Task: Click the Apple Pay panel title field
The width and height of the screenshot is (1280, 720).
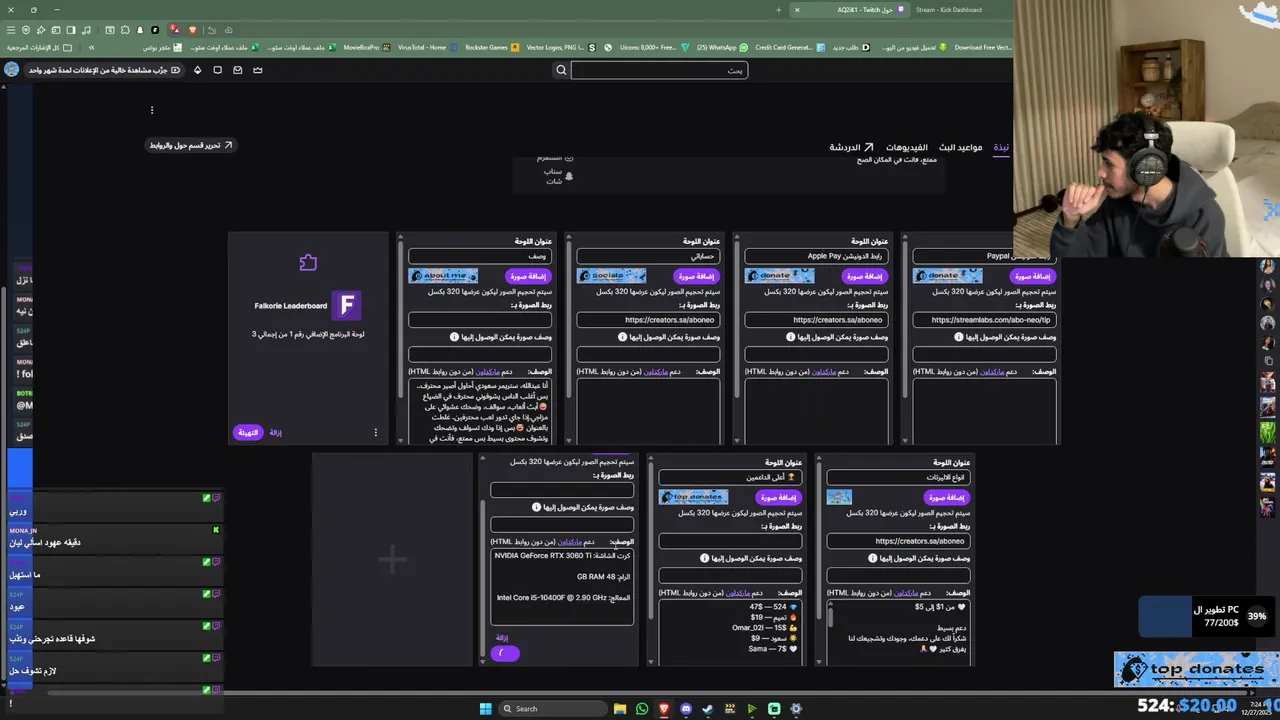Action: (816, 256)
